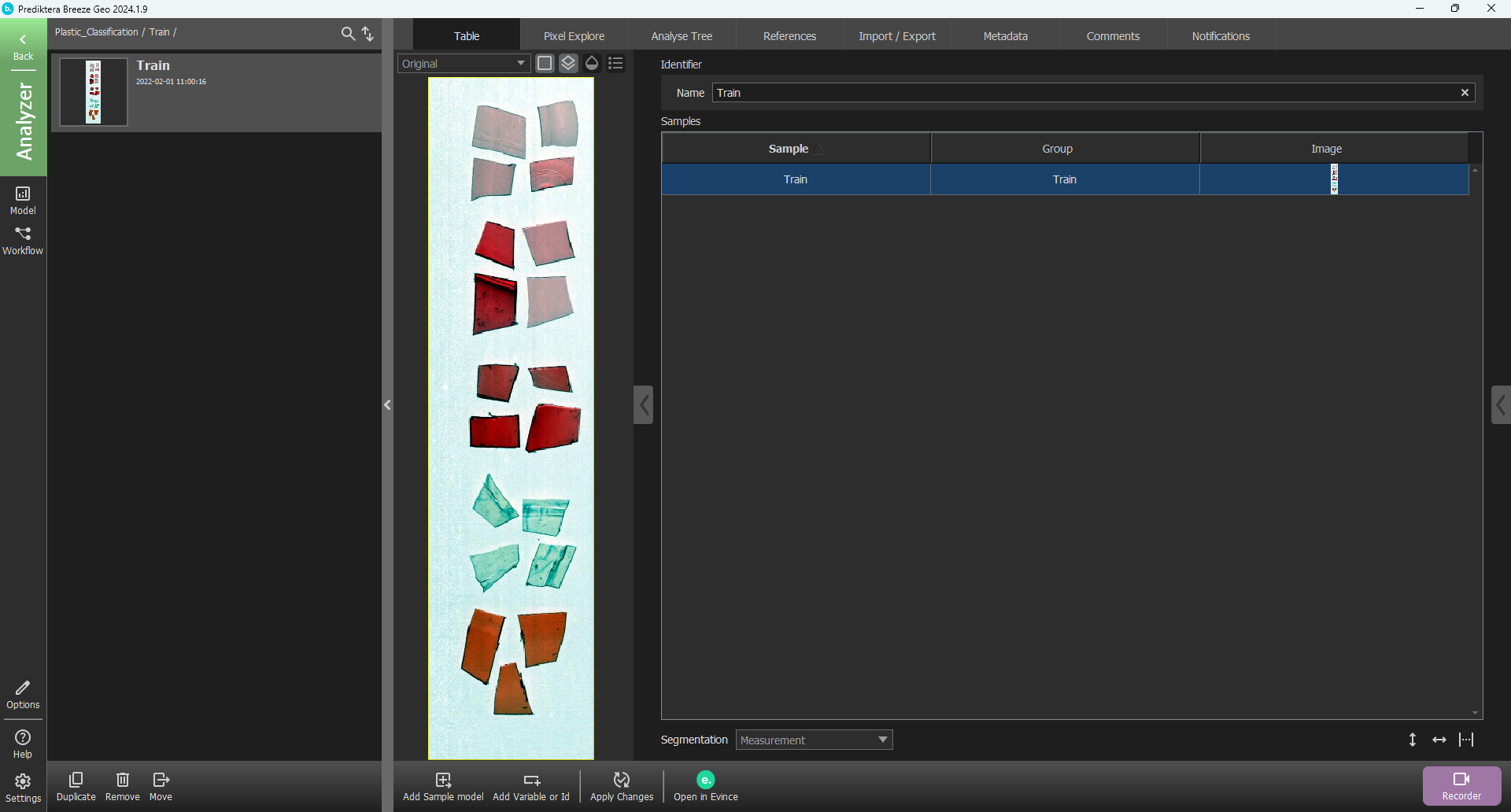The height and width of the screenshot is (812, 1511).
Task: Click the Remove trash icon
Action: point(123,780)
